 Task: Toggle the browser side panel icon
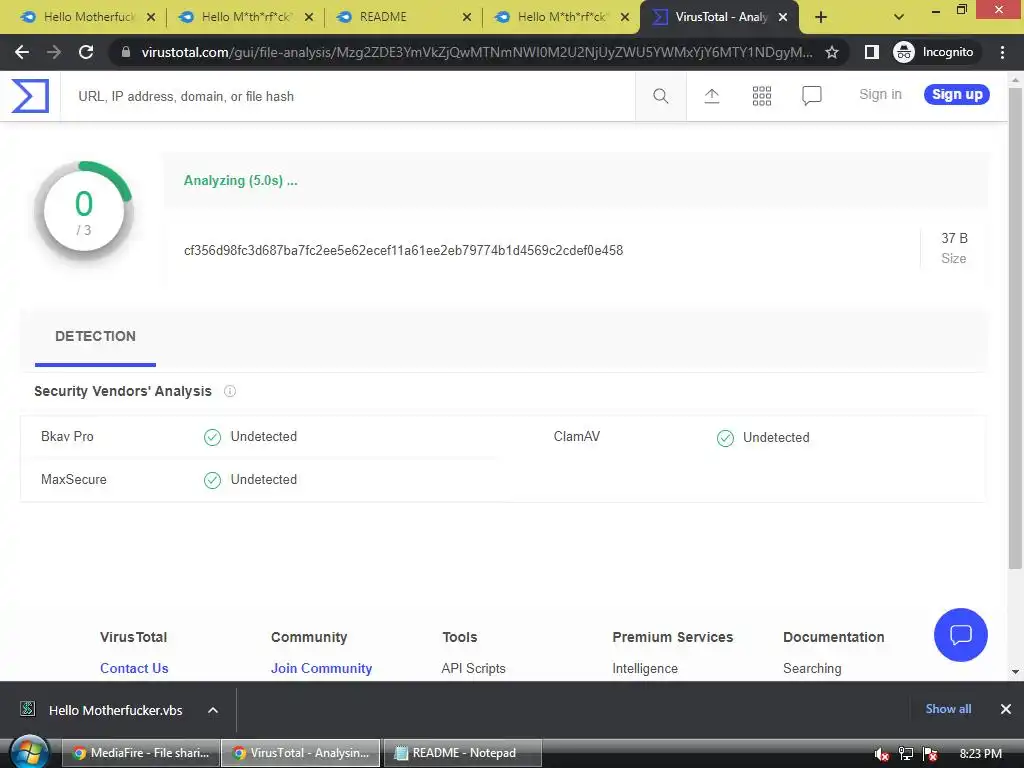872,52
